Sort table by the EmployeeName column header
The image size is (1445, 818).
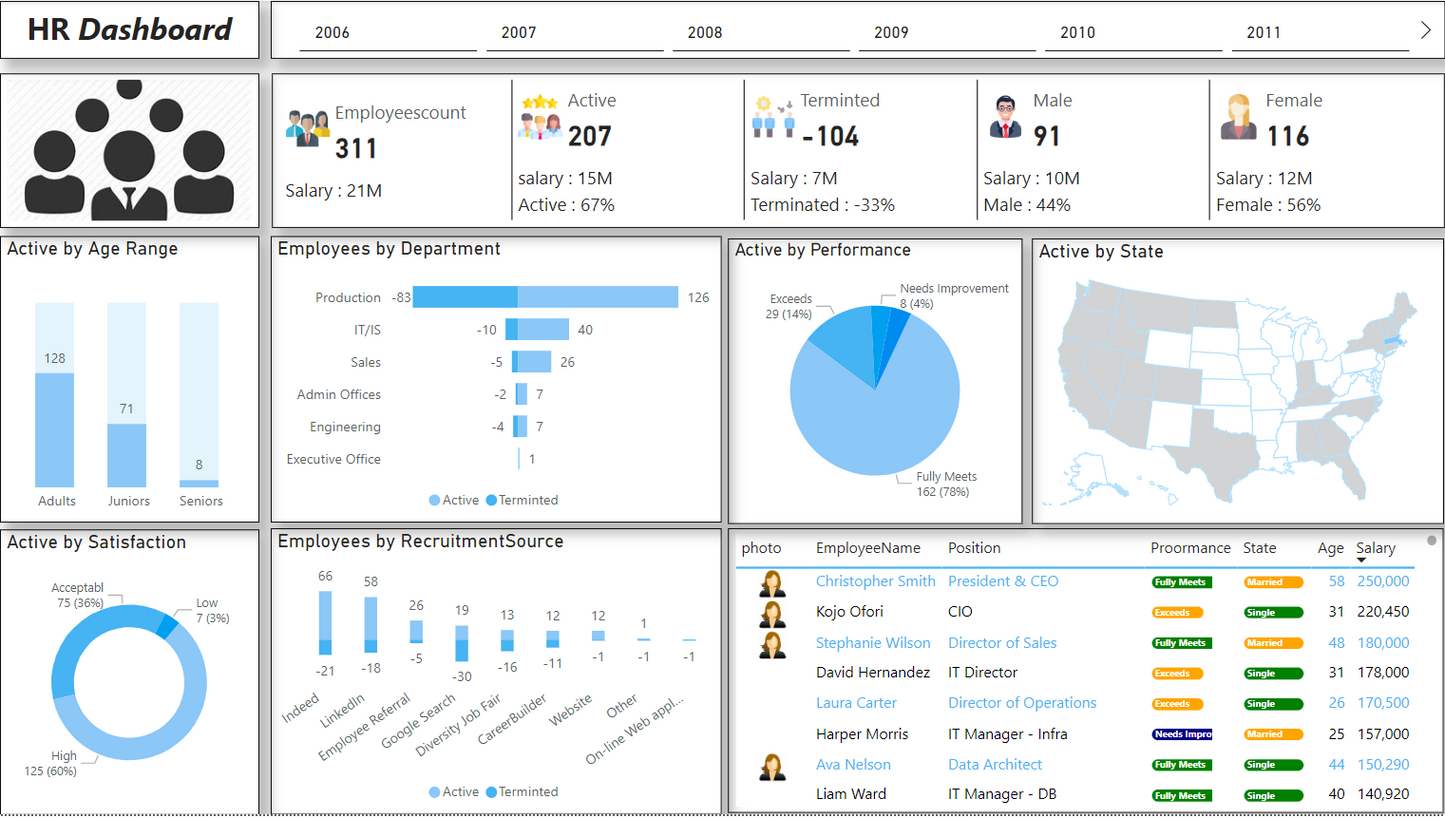867,548
